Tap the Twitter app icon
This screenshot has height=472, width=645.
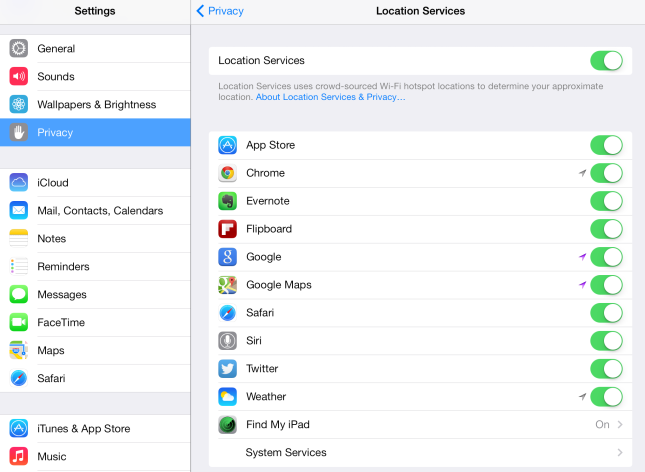pos(228,369)
